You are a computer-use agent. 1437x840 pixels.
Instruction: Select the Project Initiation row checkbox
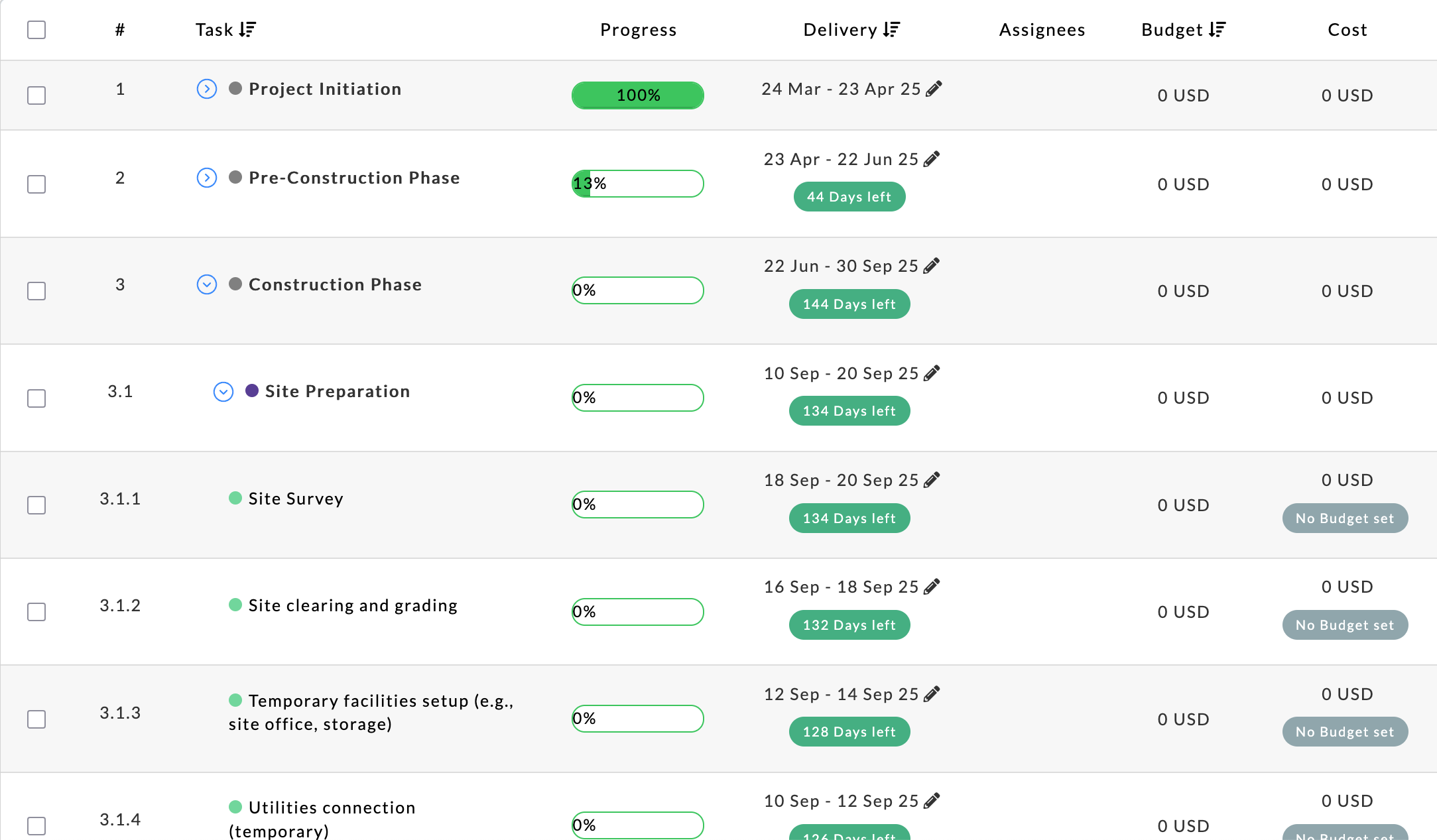click(36, 95)
